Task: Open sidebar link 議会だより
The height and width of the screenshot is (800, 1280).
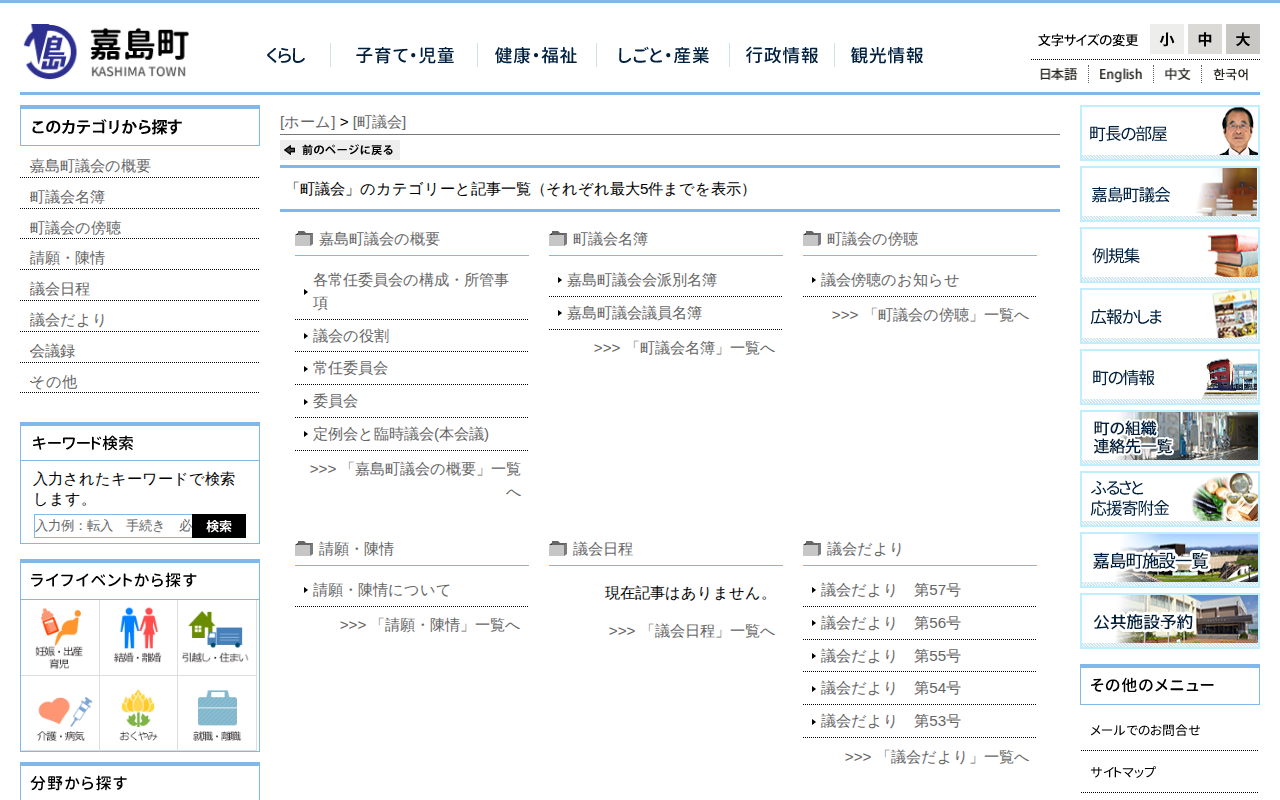Action: coord(68,320)
